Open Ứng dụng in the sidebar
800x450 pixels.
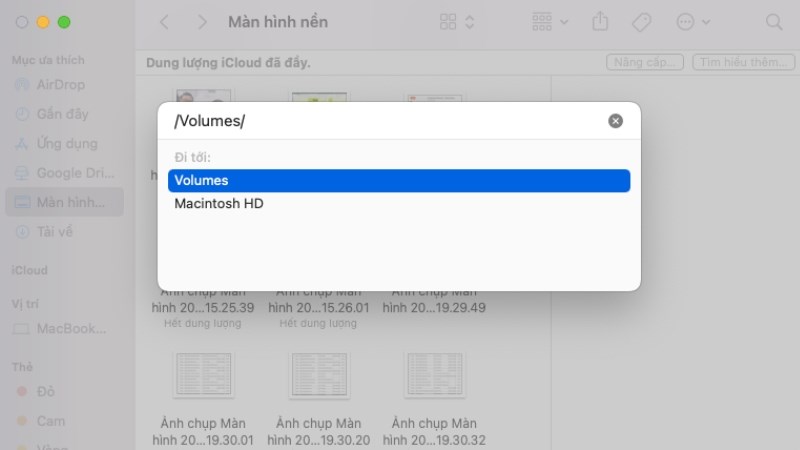pos(64,143)
